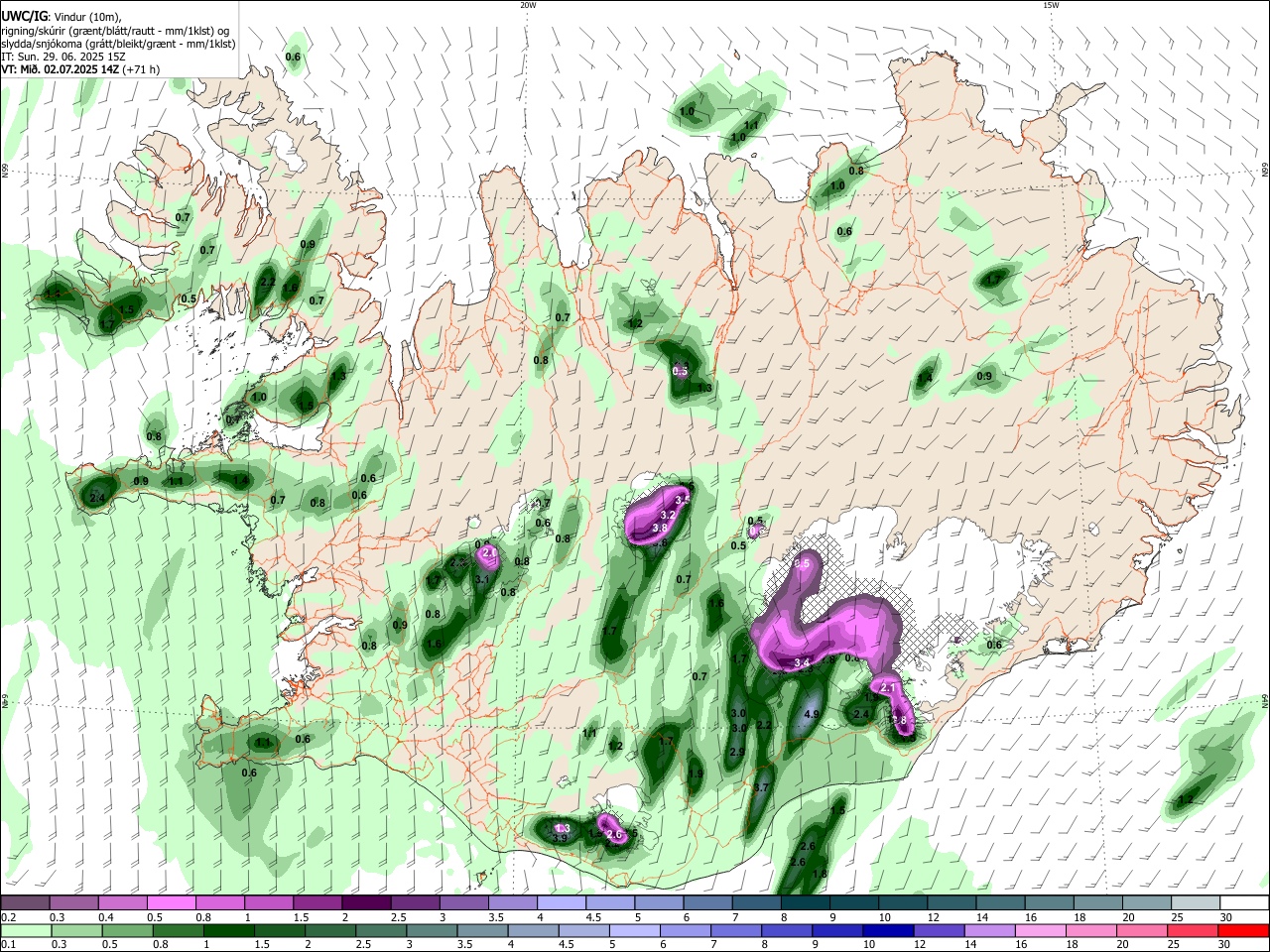Click the 4.9 precipitation value on map
This screenshot has width=1270, height=952.
point(811,714)
